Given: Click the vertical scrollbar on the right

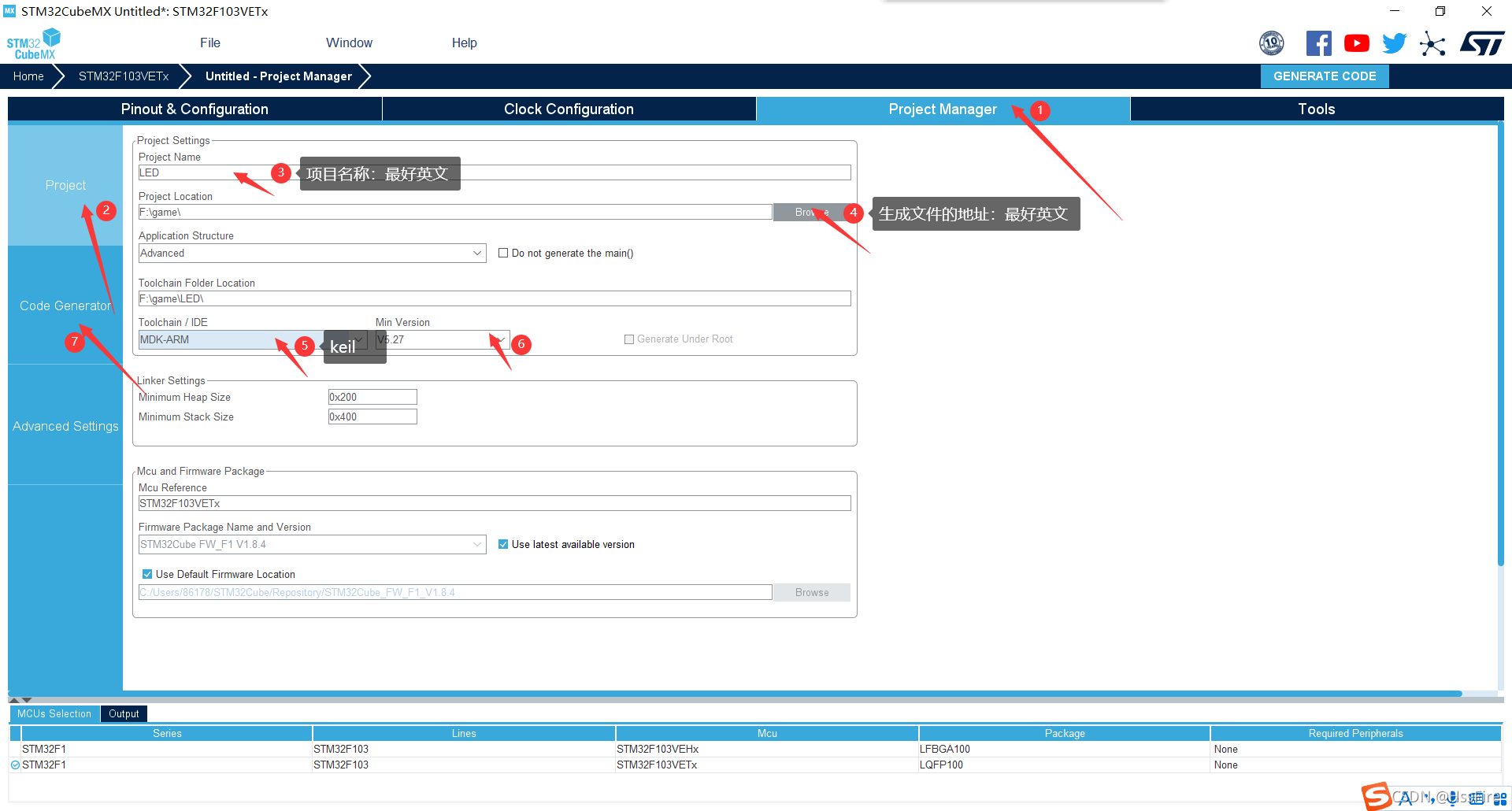Looking at the screenshot, I should [x=1501, y=345].
